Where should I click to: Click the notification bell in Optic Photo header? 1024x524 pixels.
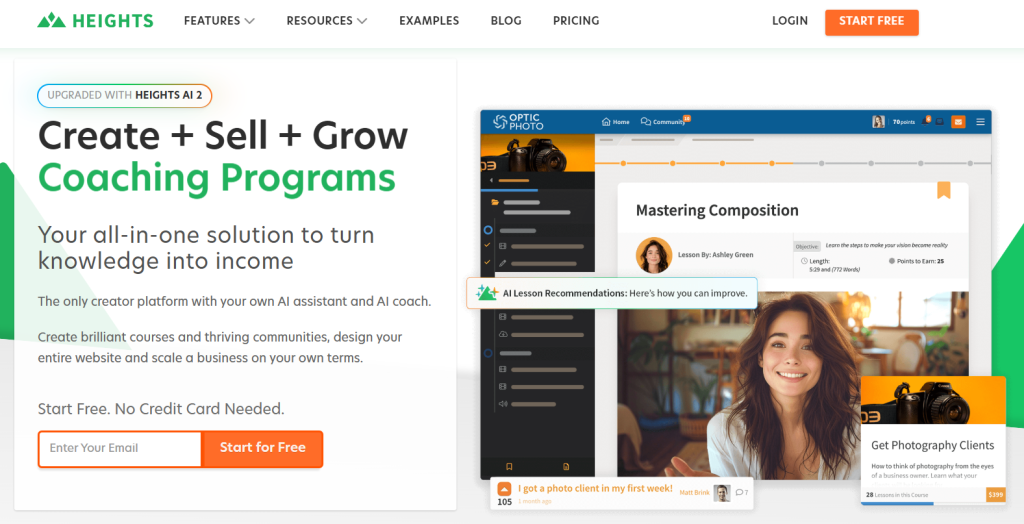[925, 122]
